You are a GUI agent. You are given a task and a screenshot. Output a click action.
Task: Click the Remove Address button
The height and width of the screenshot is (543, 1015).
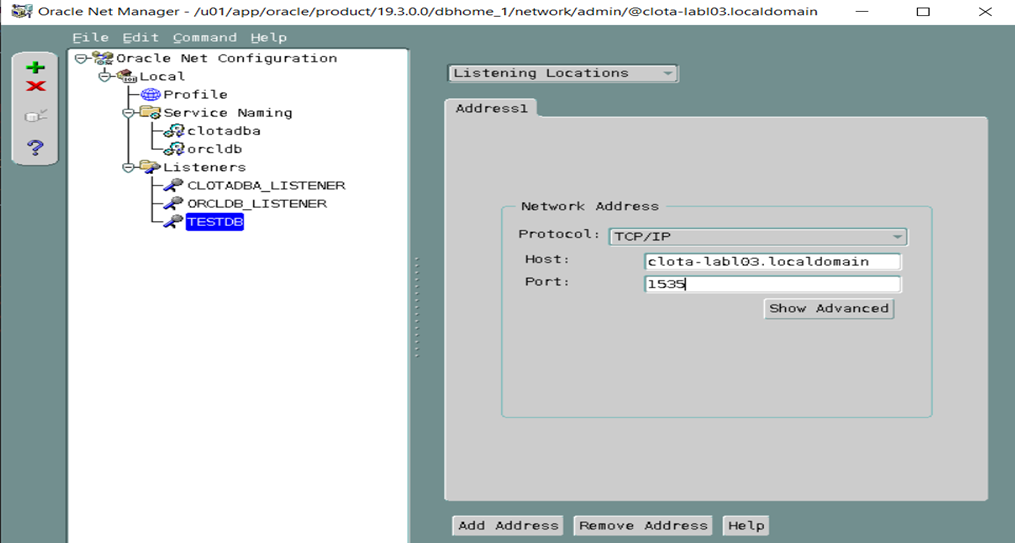[x=643, y=526]
